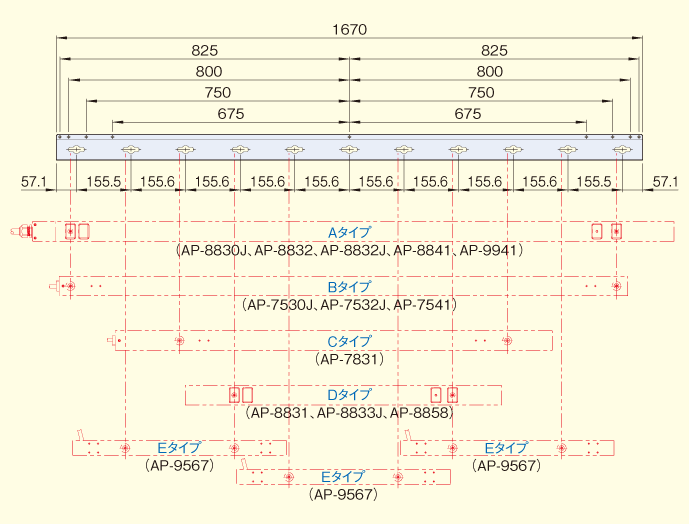Select the blue Aタイプ label
The image size is (689, 524).
(x=349, y=232)
